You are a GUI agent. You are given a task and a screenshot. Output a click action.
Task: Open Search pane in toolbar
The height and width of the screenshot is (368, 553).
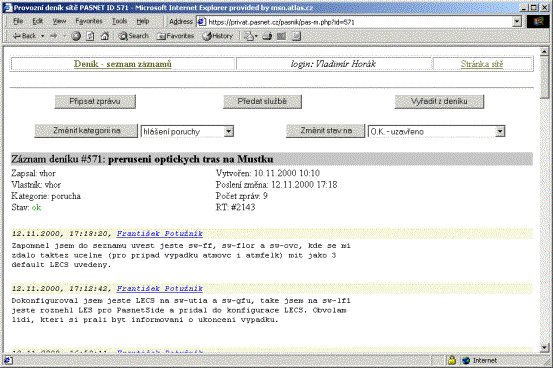coord(134,36)
